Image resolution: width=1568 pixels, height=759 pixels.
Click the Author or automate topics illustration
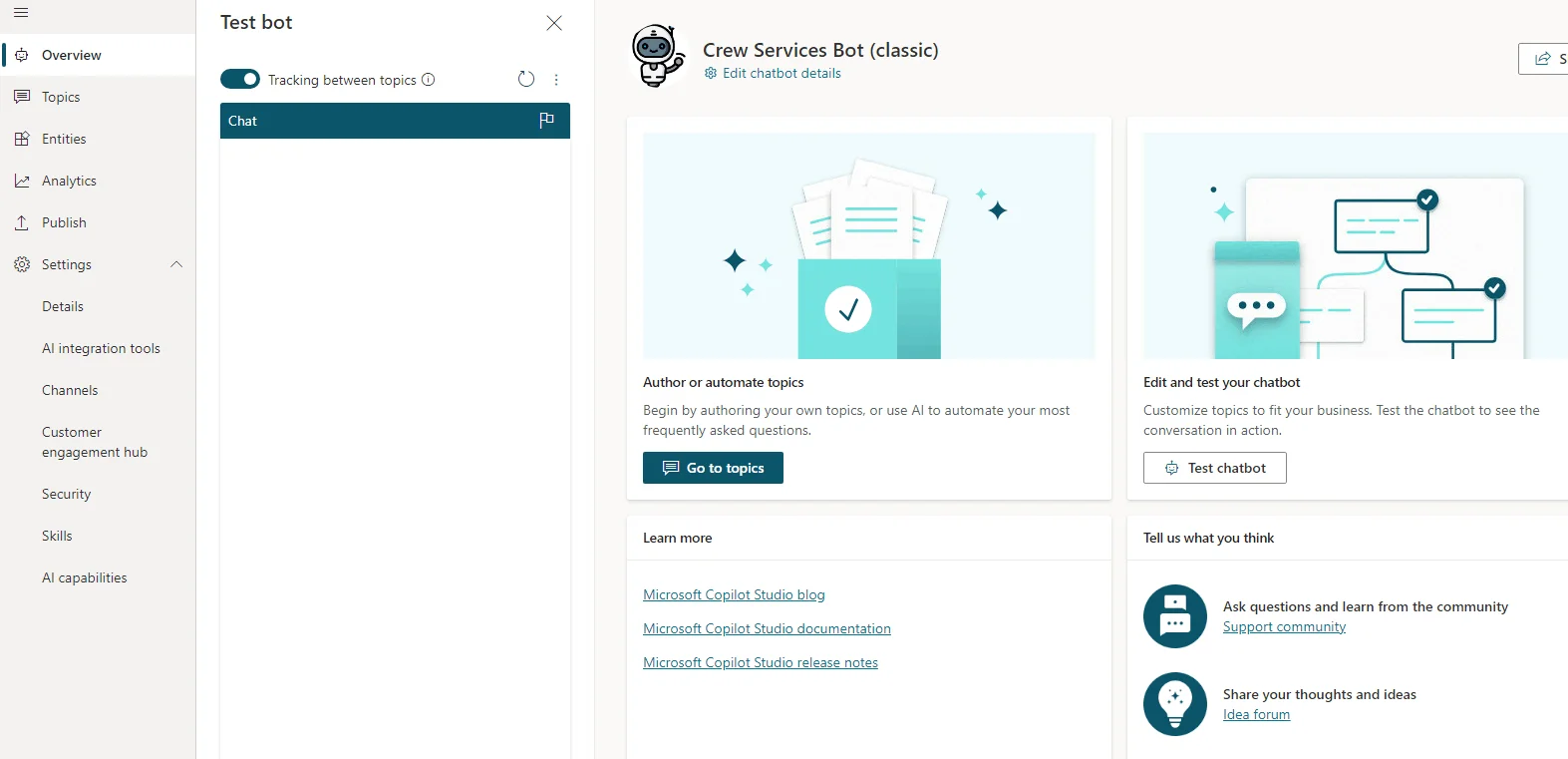click(868, 245)
